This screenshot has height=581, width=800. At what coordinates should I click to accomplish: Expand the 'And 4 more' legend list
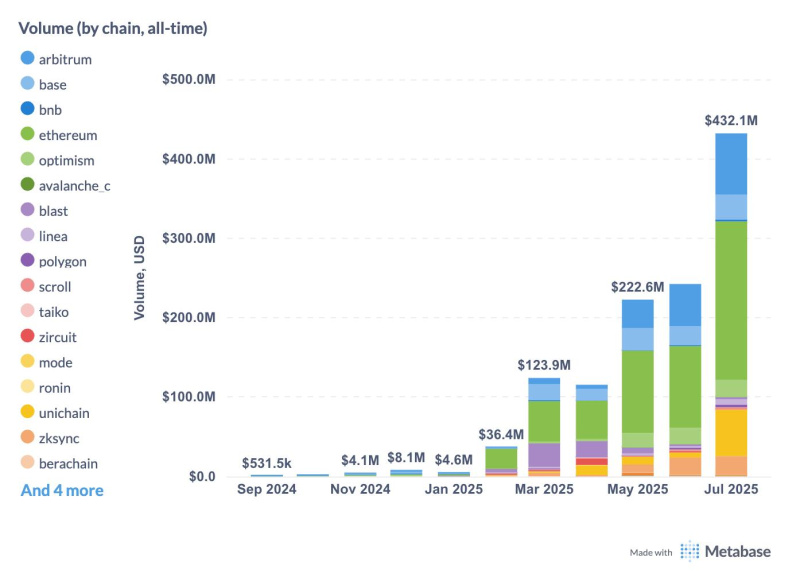(x=62, y=490)
